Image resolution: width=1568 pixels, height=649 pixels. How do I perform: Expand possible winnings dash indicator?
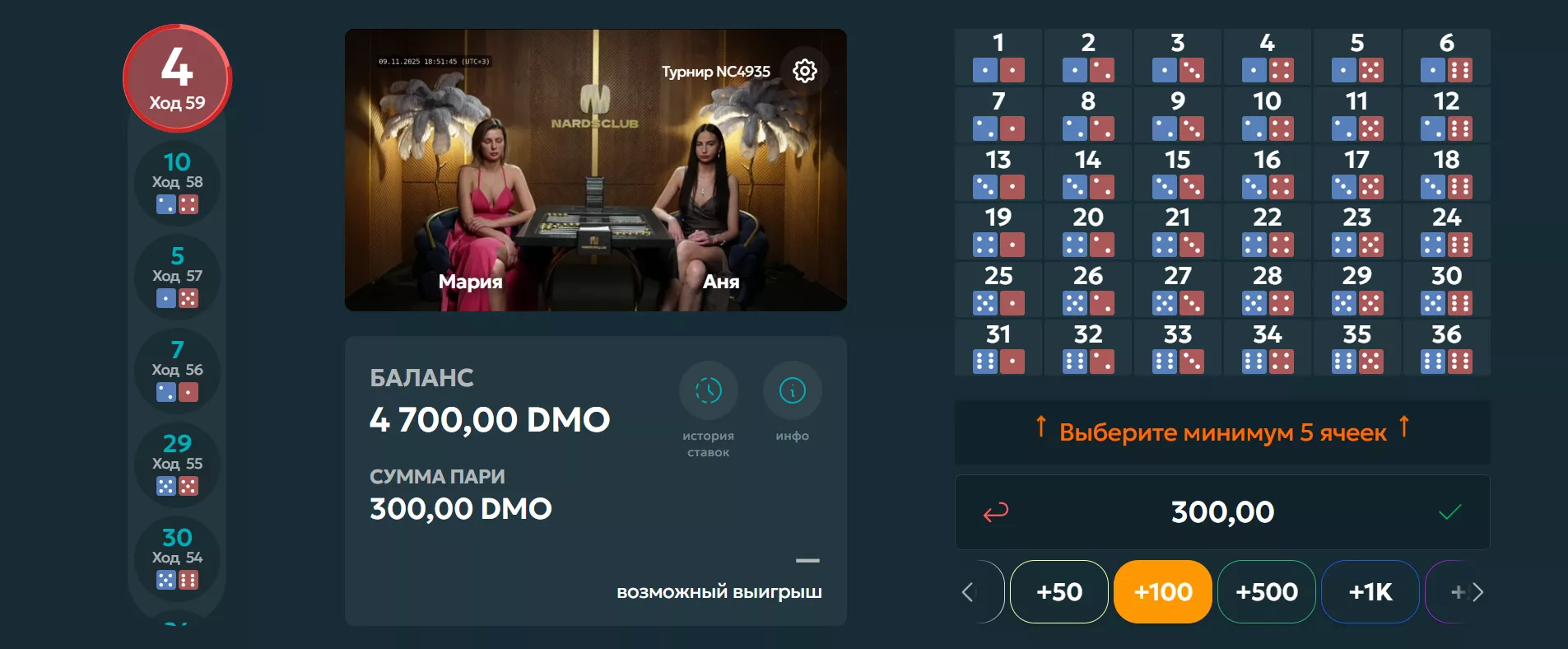point(807,561)
